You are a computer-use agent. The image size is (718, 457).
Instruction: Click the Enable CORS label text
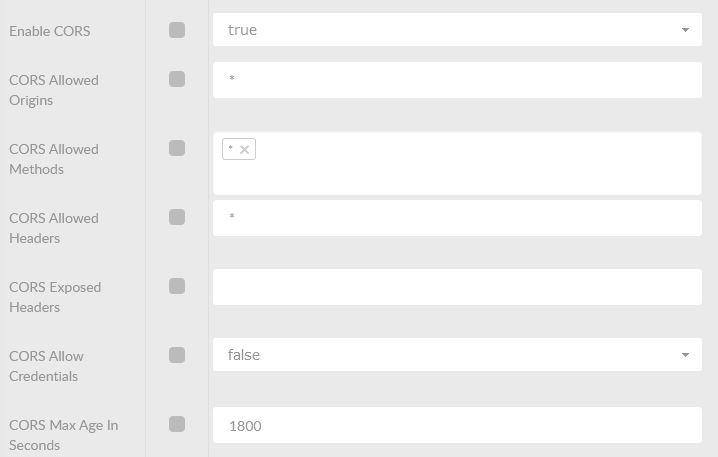[x=49, y=31]
